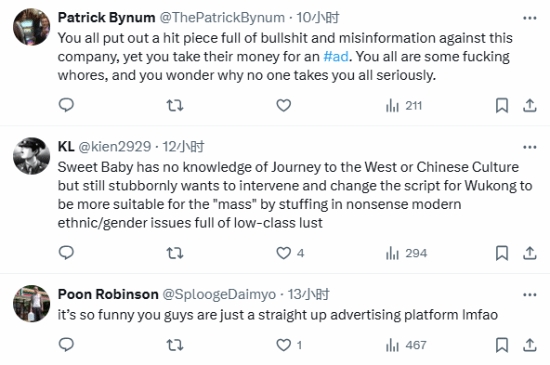Reply to KL's tweet about Sweet Baby
The height and width of the screenshot is (365, 550).
pyautogui.click(x=66, y=252)
